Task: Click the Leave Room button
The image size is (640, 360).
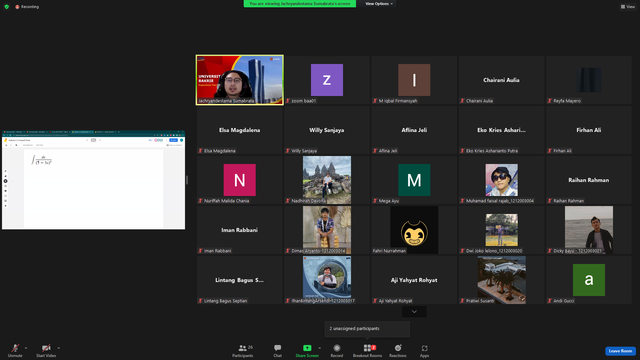Action: (x=620, y=351)
